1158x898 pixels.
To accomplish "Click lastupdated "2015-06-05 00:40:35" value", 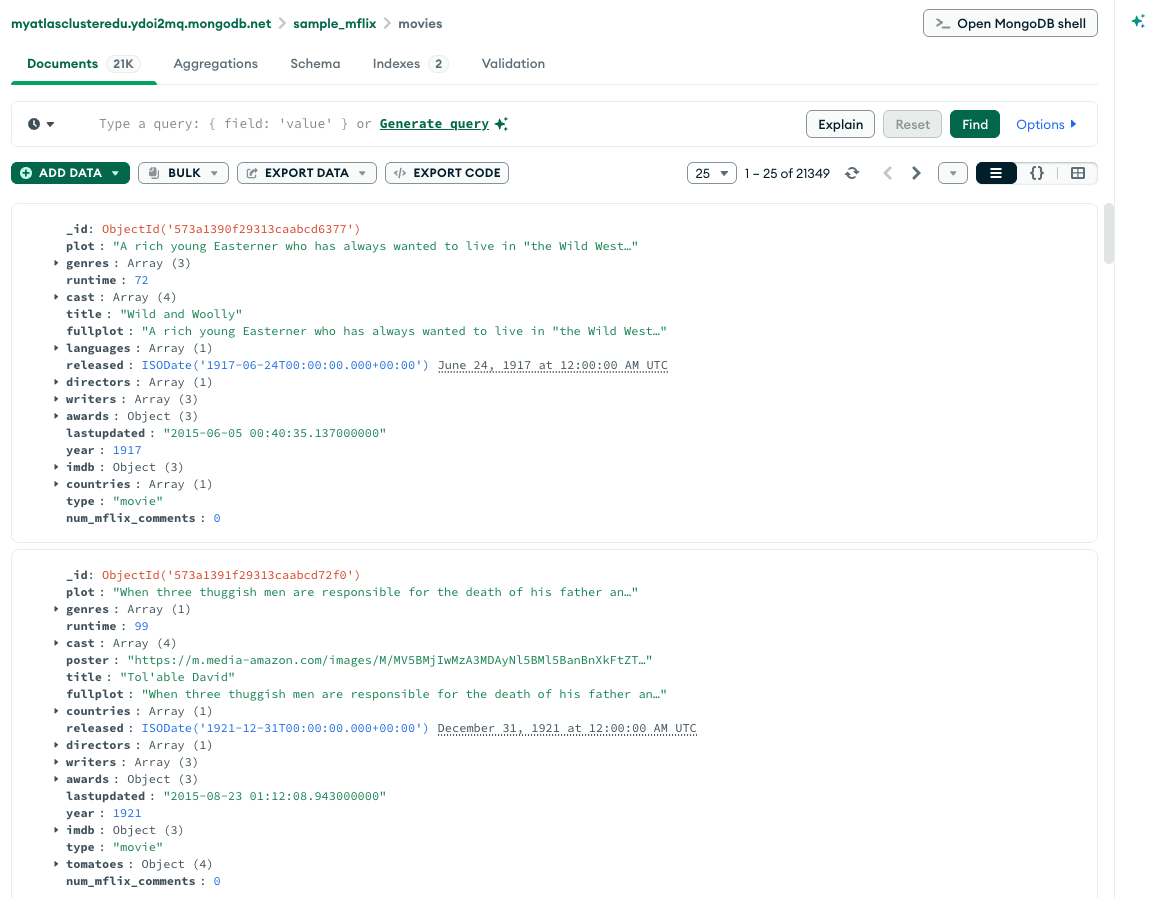I will (x=275, y=433).
